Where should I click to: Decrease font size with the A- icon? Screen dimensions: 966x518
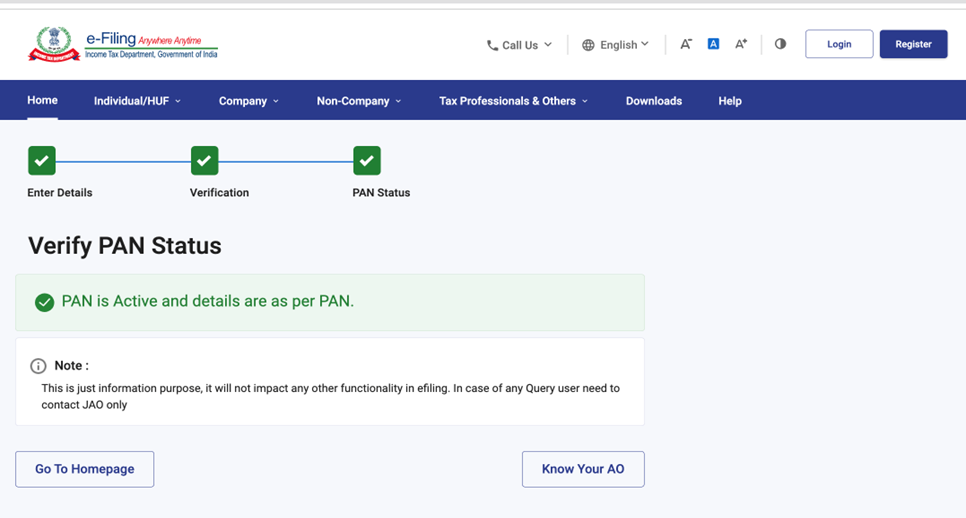(x=686, y=44)
